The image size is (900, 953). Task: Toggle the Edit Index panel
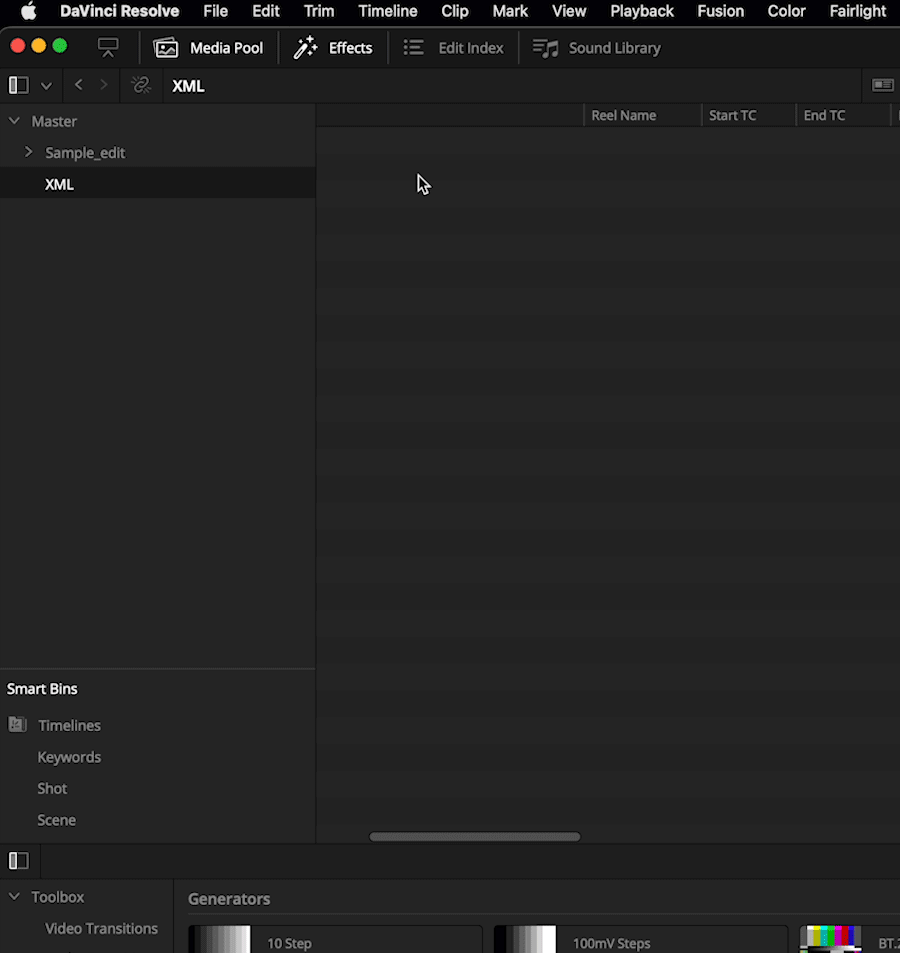(453, 48)
